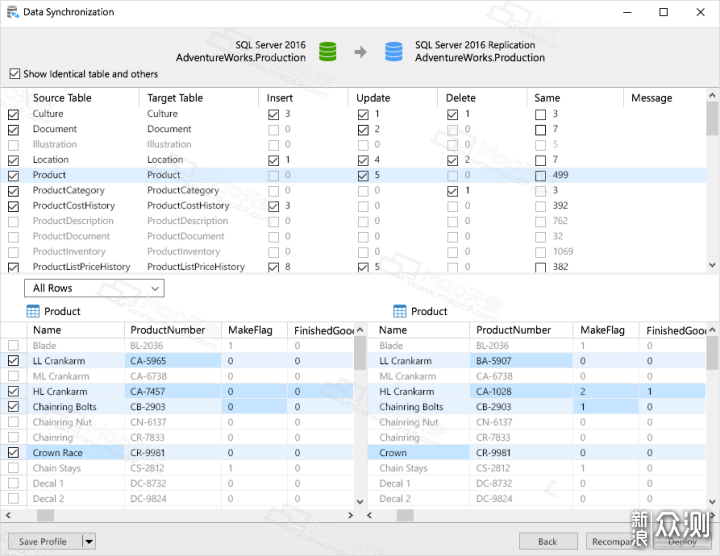Click the Data Synchronization title bar icon

[12, 12]
